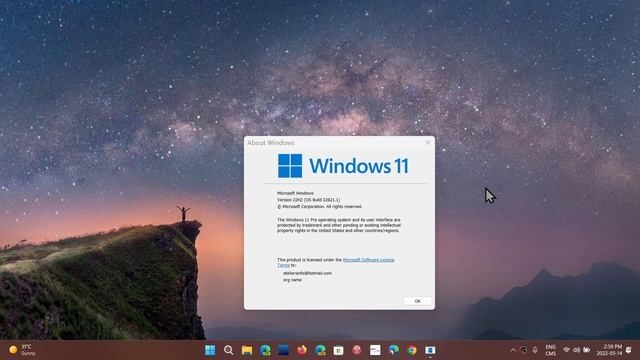Open the ENG language input switcher
640x360 pixels.
pos(551,350)
